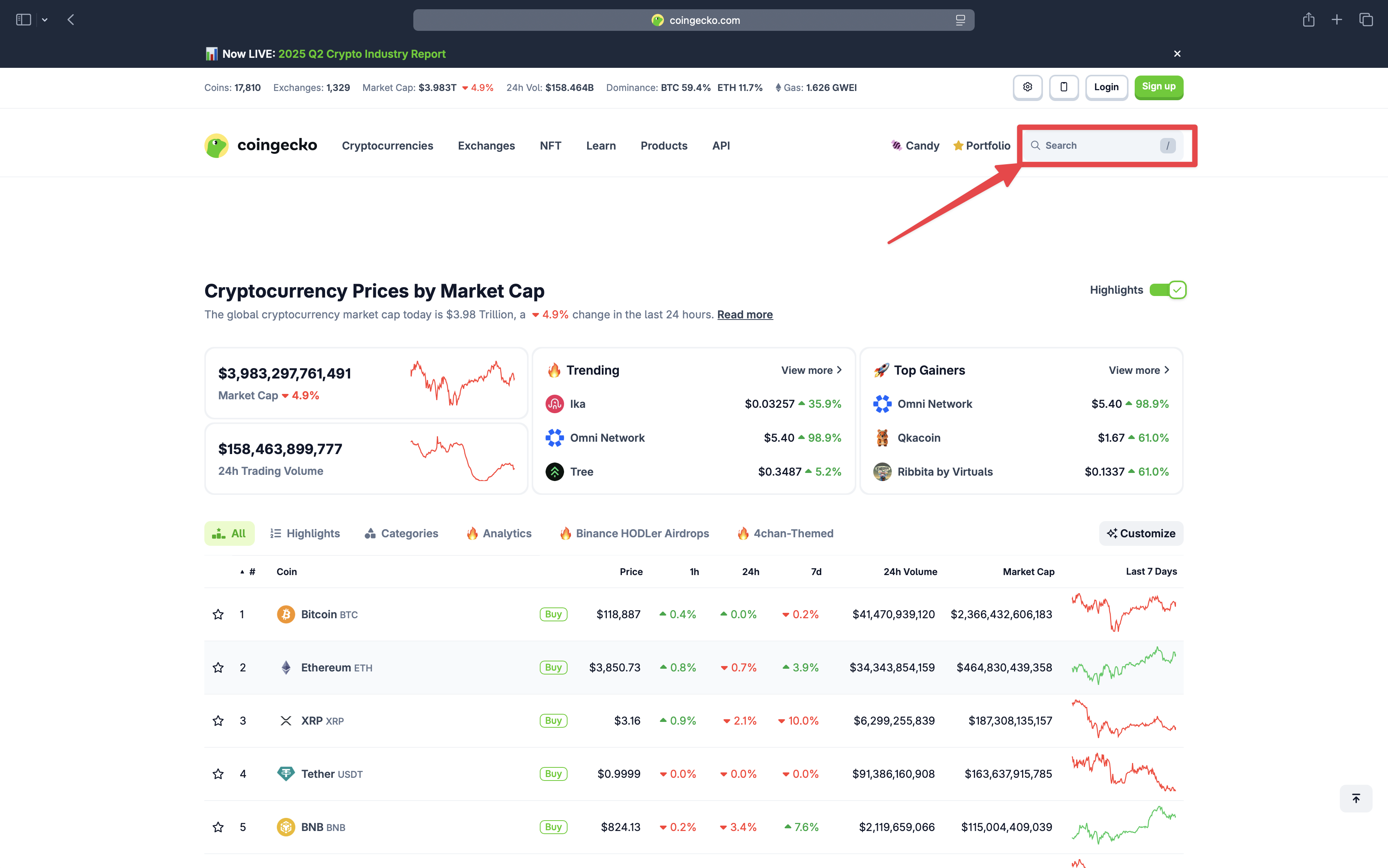Click the Tether coin icon

tap(285, 774)
